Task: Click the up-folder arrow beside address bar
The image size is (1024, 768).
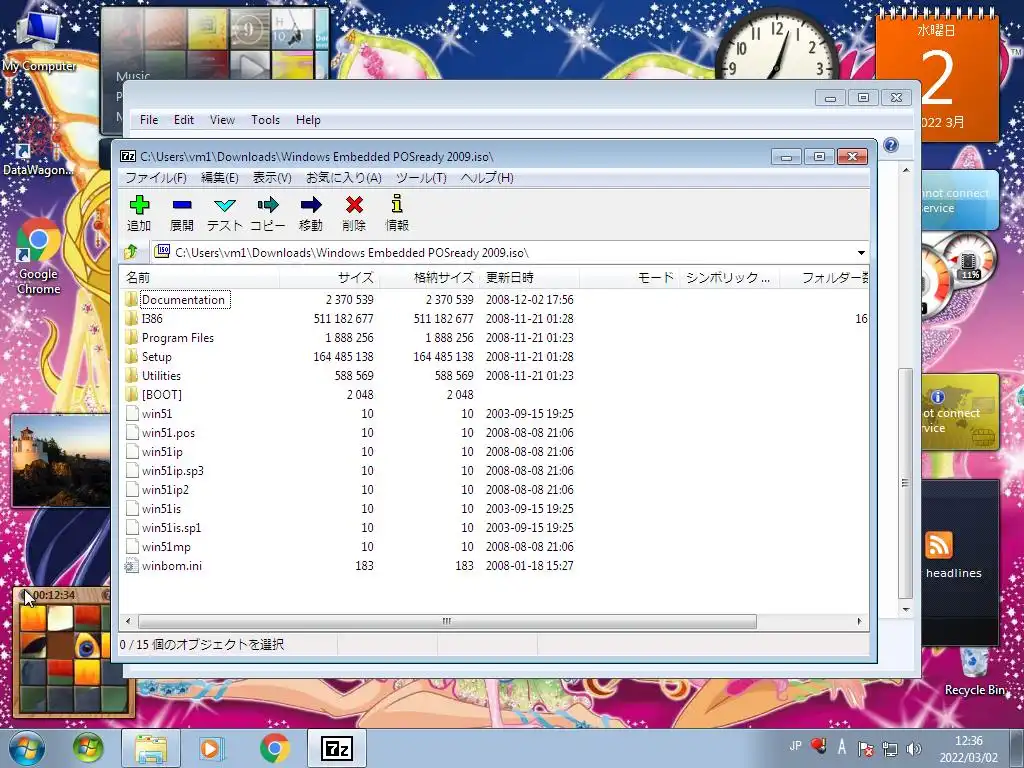Action: (131, 252)
